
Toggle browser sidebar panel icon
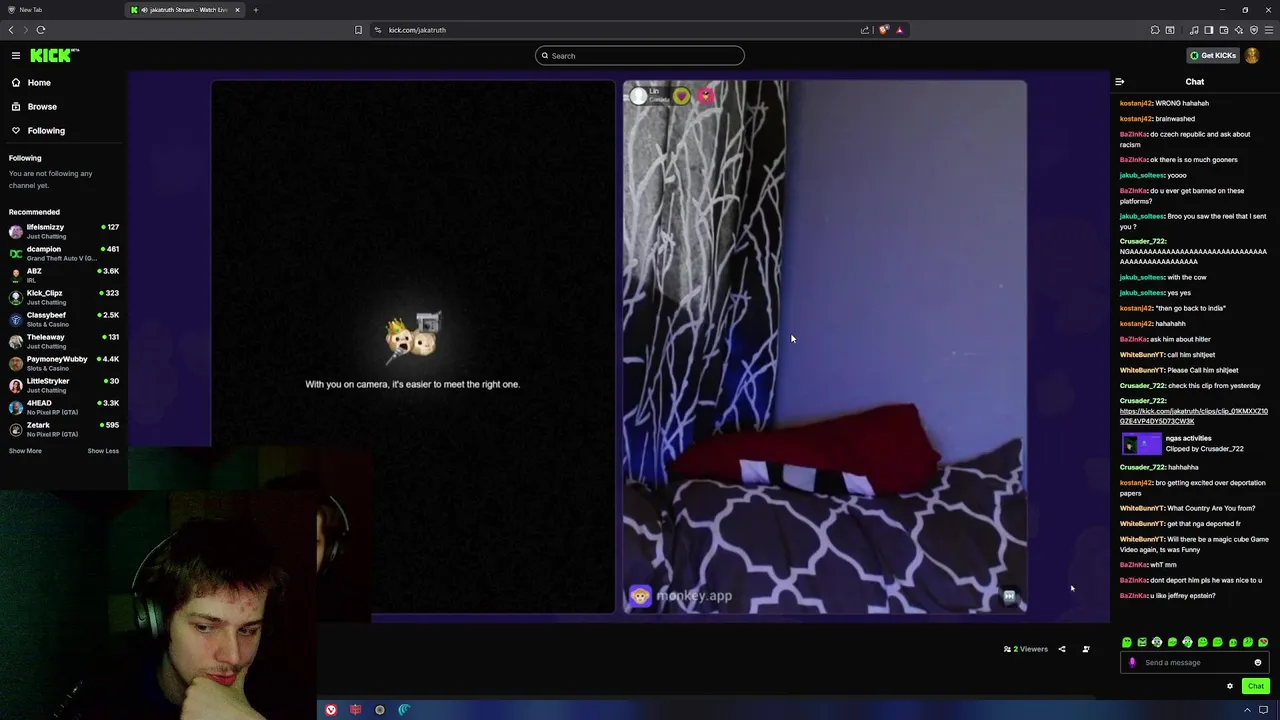coord(1209,30)
